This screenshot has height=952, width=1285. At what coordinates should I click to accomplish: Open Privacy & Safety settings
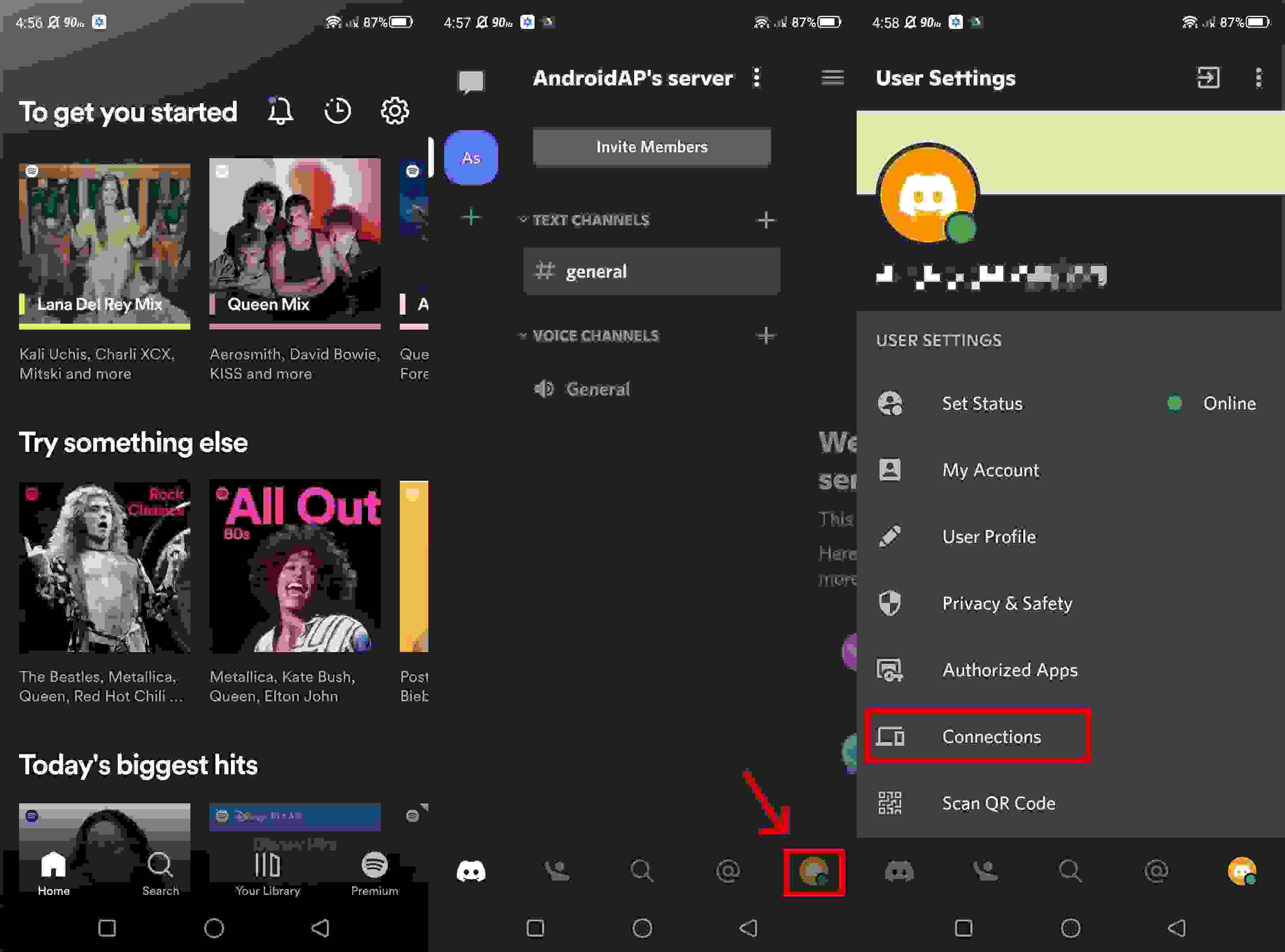coord(1071,603)
